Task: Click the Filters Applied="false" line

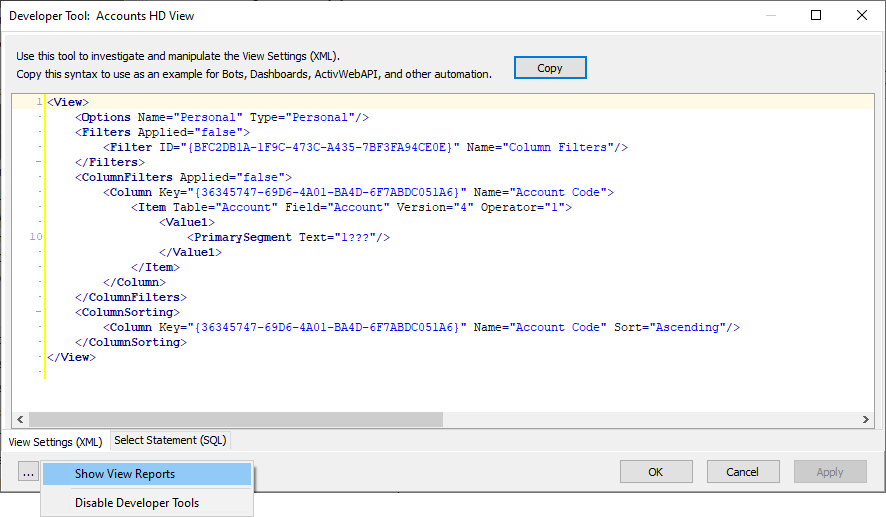Action: tap(163, 132)
